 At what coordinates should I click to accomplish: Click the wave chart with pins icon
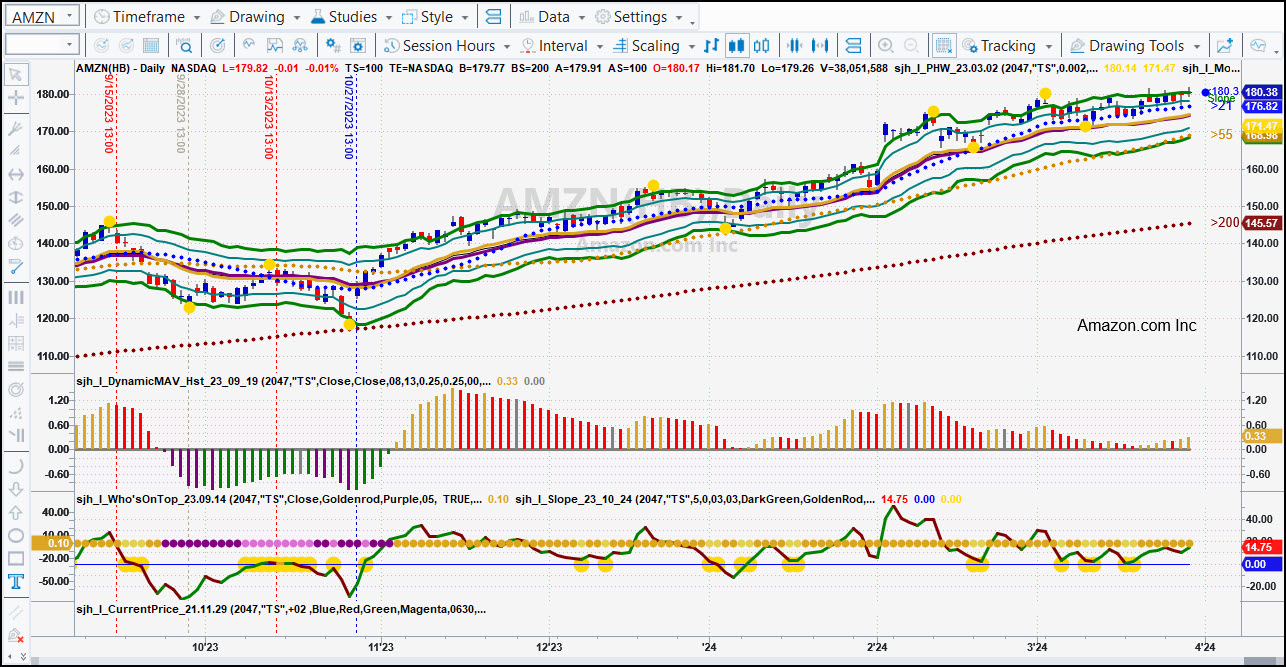point(300,45)
